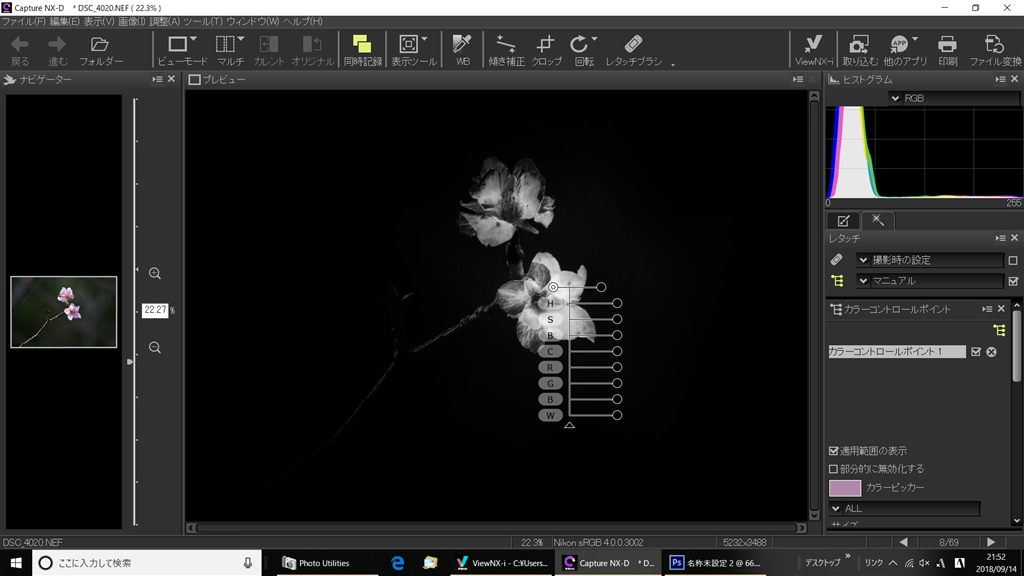
Task: Open the ALL channel dropdown
Action: click(837, 509)
